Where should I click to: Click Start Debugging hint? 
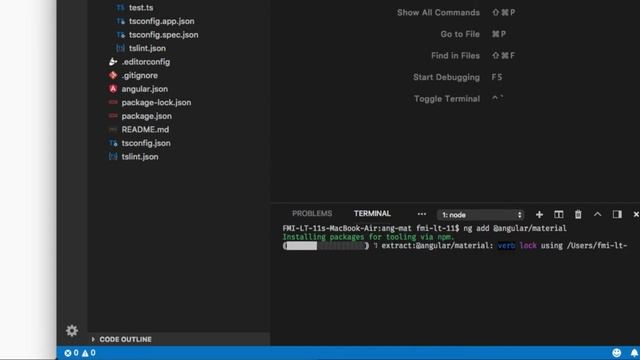pyautogui.click(x=447, y=77)
